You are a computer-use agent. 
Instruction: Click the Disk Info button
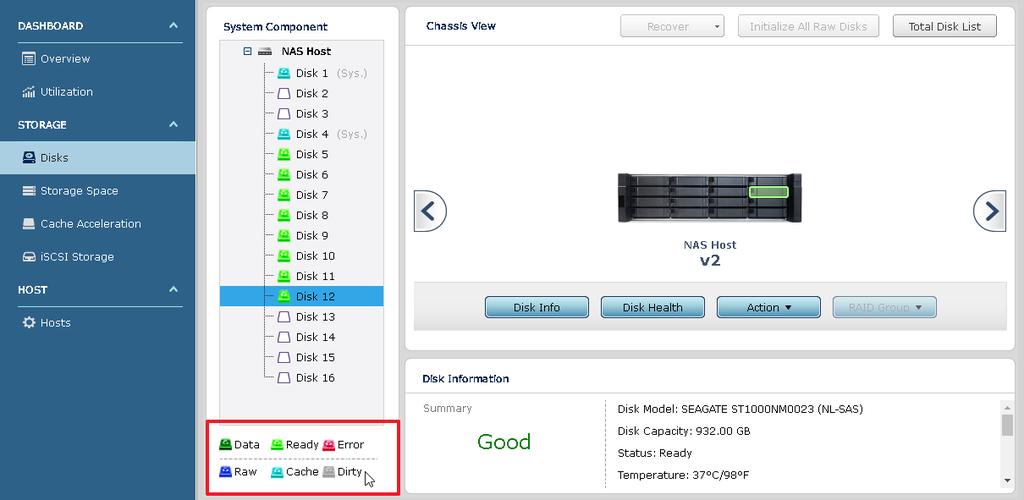click(x=537, y=307)
